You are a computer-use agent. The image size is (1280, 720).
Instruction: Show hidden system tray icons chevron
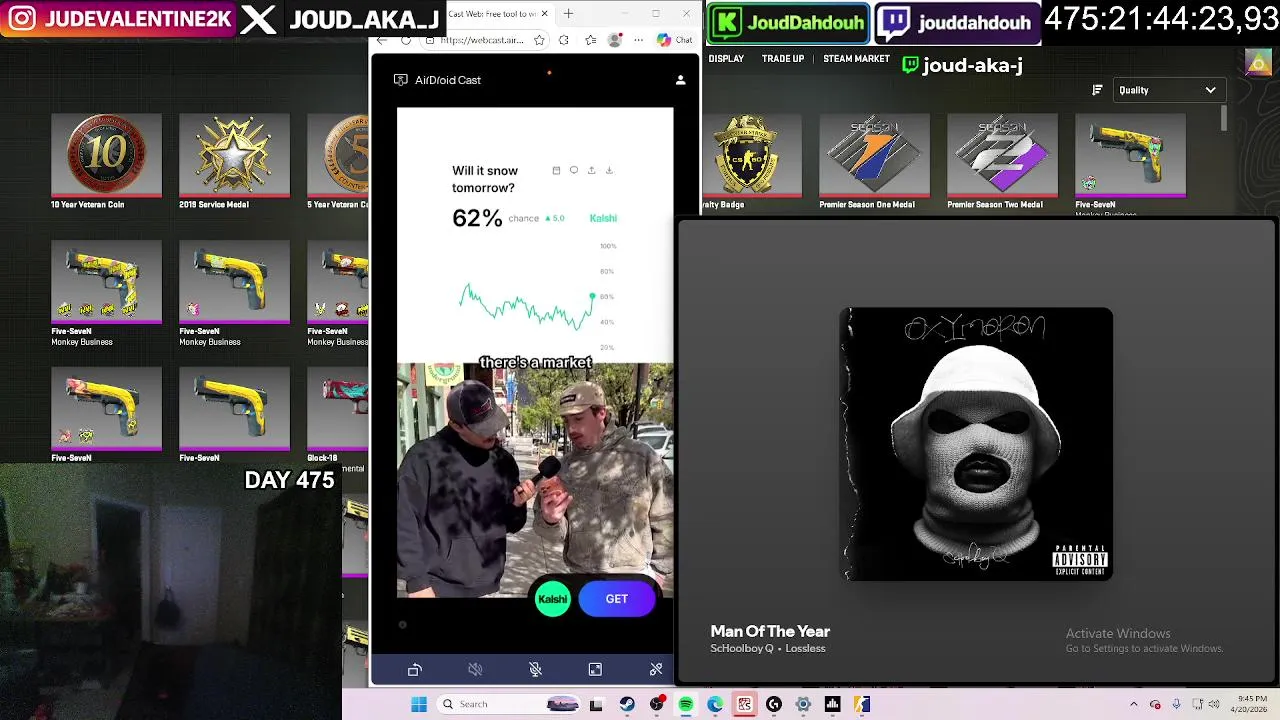[x=1134, y=704]
